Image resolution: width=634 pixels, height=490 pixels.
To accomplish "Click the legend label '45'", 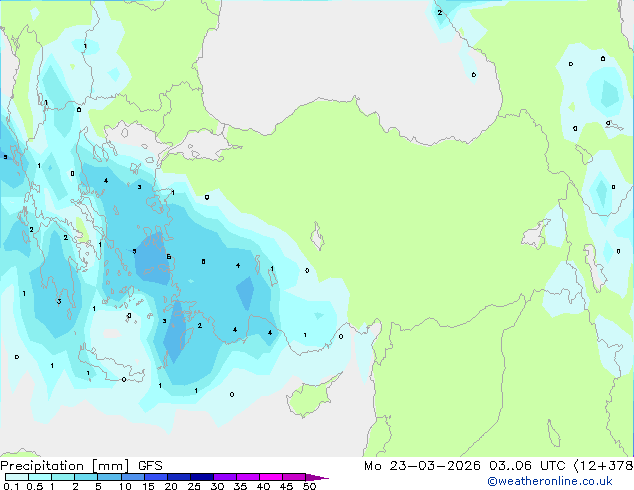I will pos(286,486).
